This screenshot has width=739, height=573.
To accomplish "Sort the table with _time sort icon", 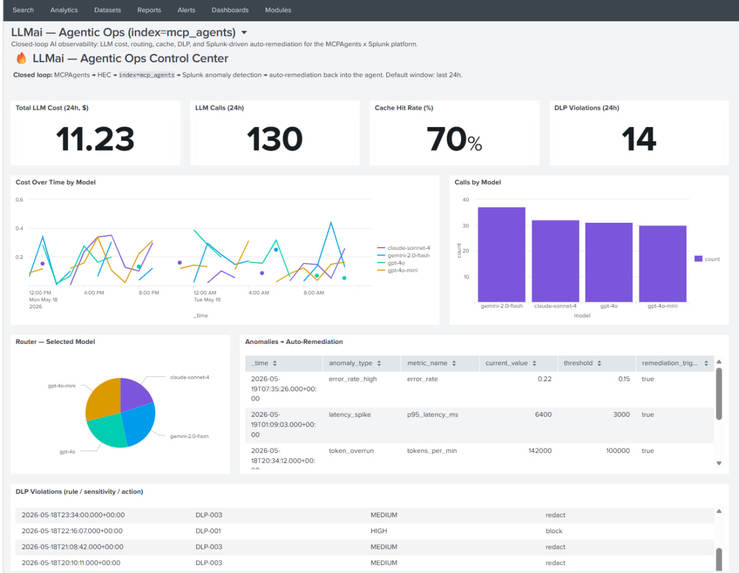I will (275, 363).
